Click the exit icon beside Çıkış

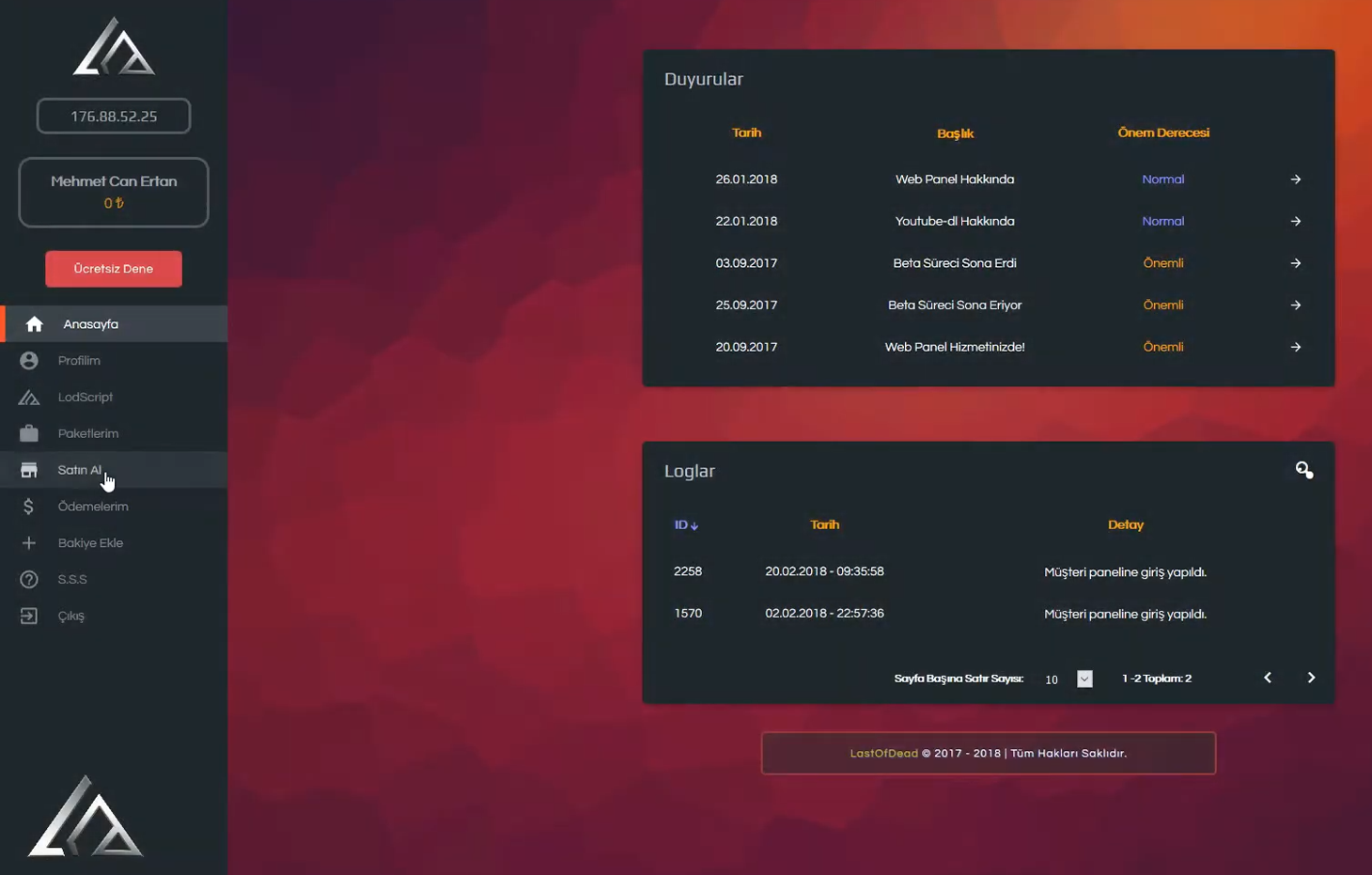click(x=29, y=617)
